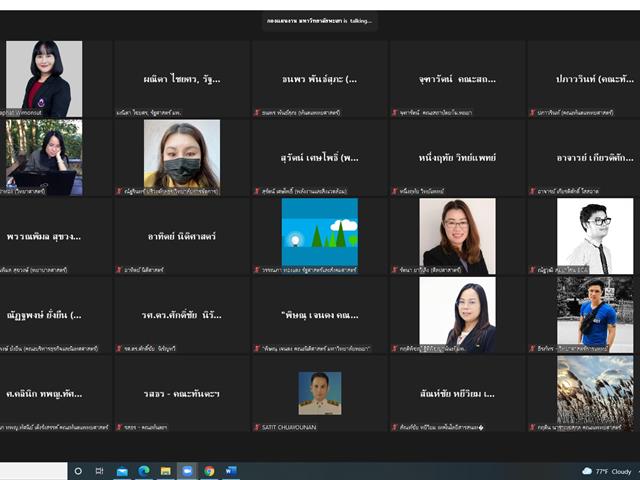The height and width of the screenshot is (480, 640).
Task: Click muted mic icon under masked woman video
Action: tap(119, 191)
